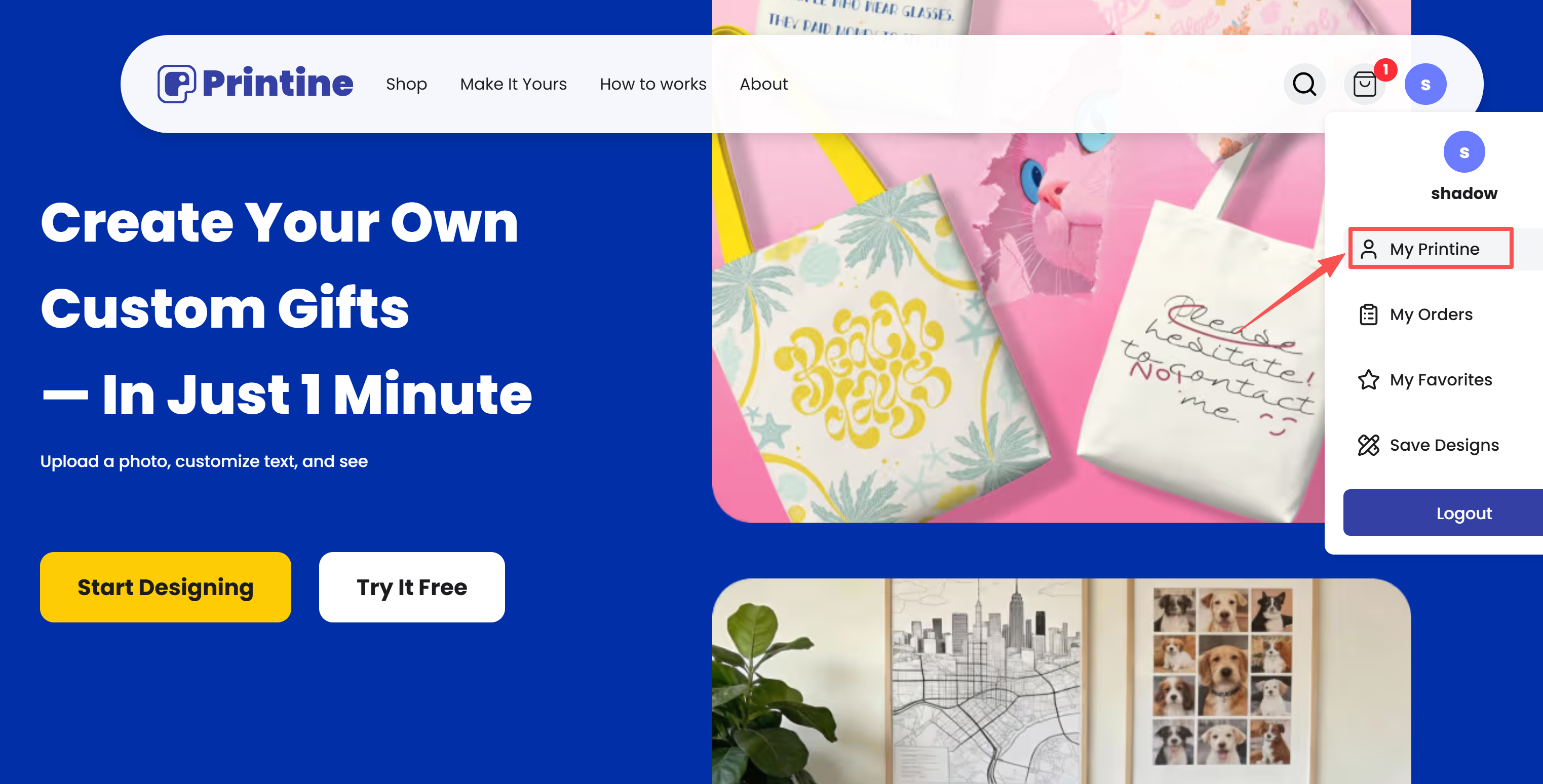1543x784 pixels.
Task: Click the clipboard icon beside My Orders
Action: point(1368,315)
